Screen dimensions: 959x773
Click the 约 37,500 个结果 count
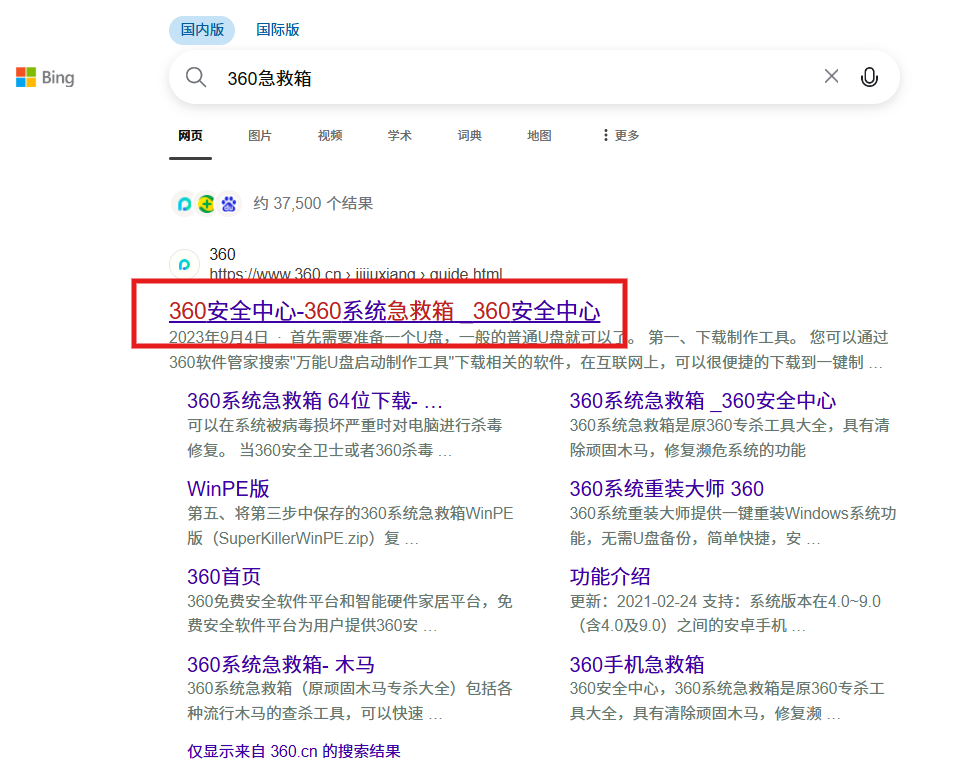pyautogui.click(x=313, y=204)
